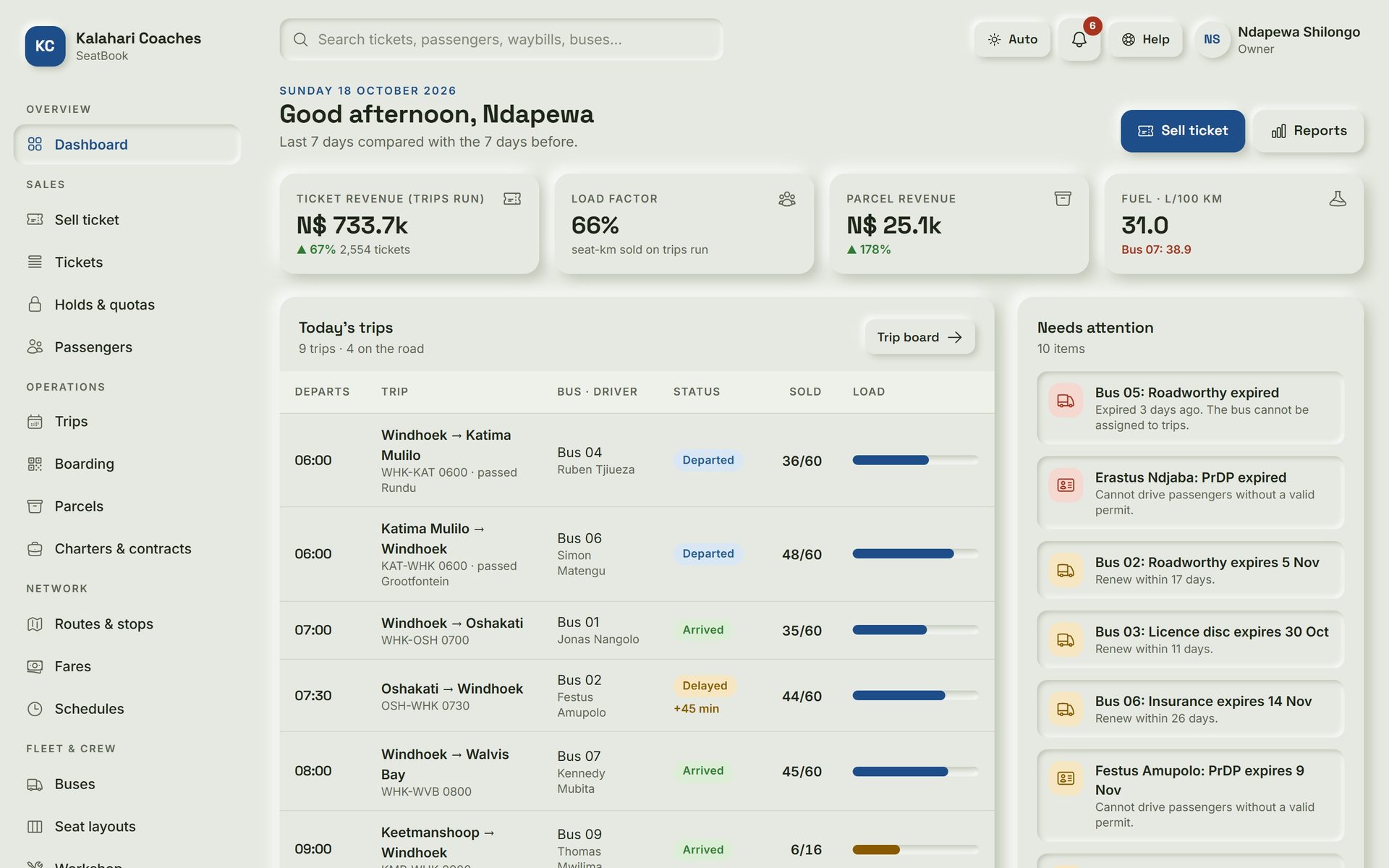Open Charters & contracts
This screenshot has width=1389, height=868.
point(127,549)
